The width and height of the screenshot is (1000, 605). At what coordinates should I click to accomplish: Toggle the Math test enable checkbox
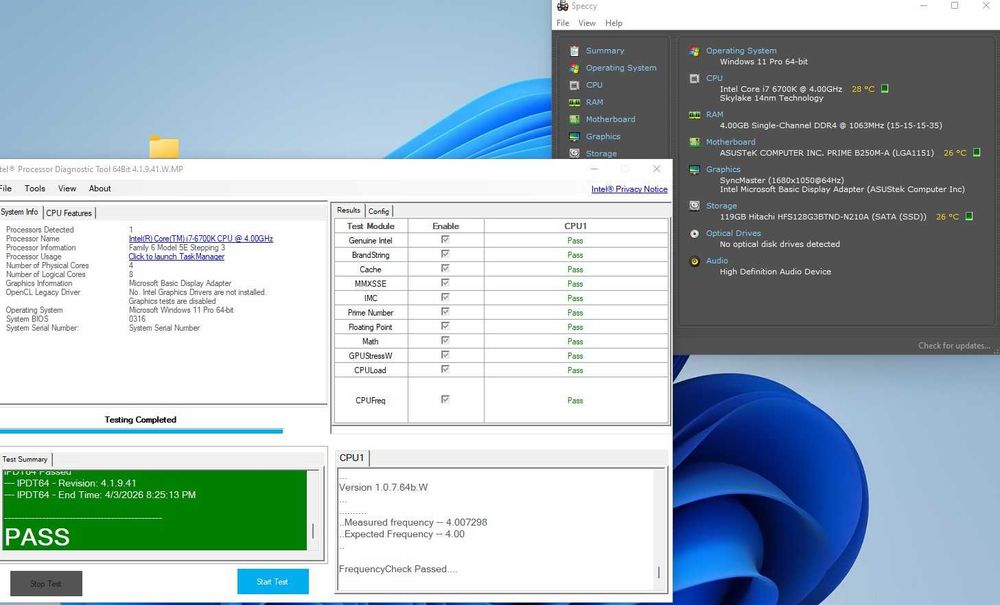(x=445, y=341)
